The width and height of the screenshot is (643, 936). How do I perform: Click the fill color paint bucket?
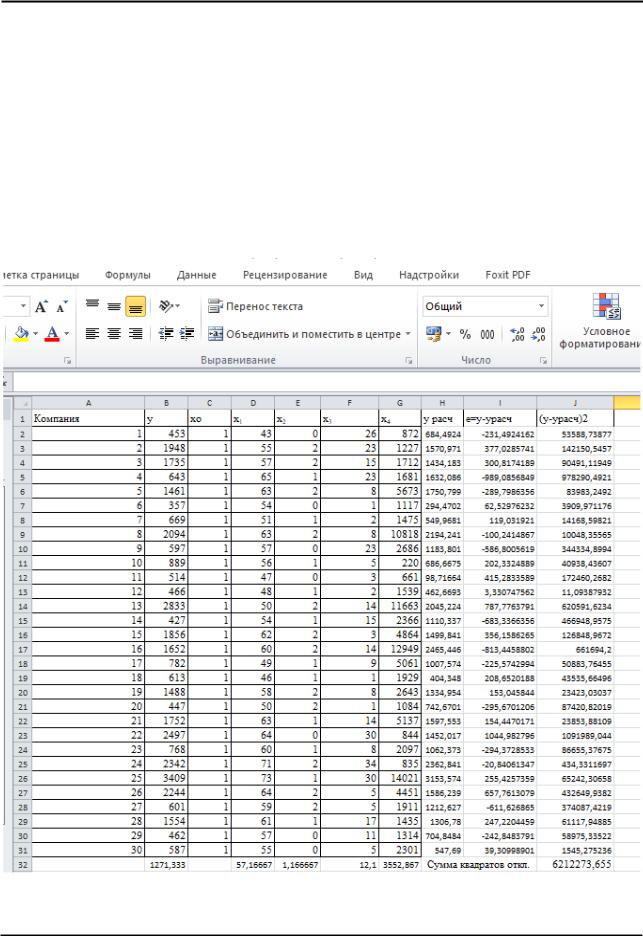click(x=21, y=334)
